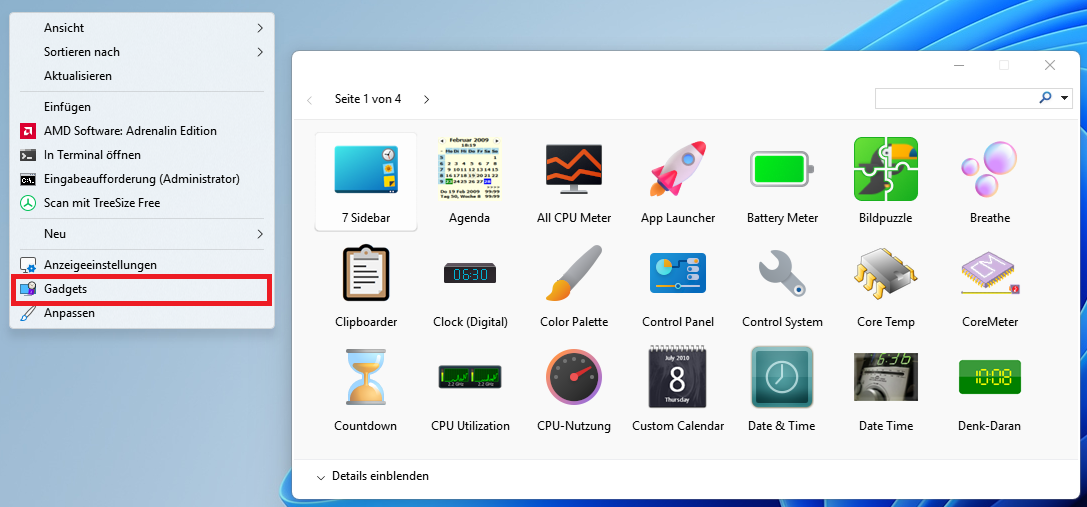The height and width of the screenshot is (507, 1087).
Task: Minimize the gadgets gallery window
Action: [959, 65]
